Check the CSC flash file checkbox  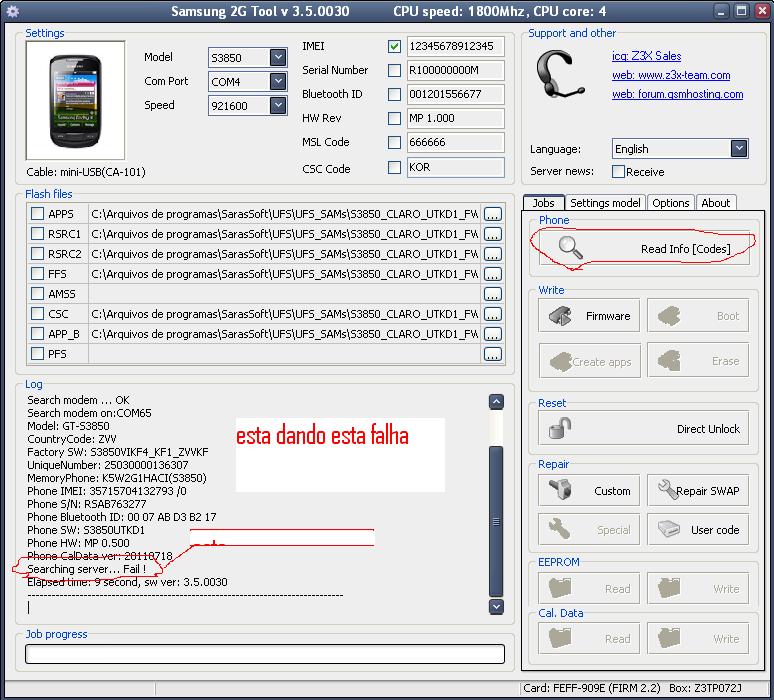click(38, 313)
